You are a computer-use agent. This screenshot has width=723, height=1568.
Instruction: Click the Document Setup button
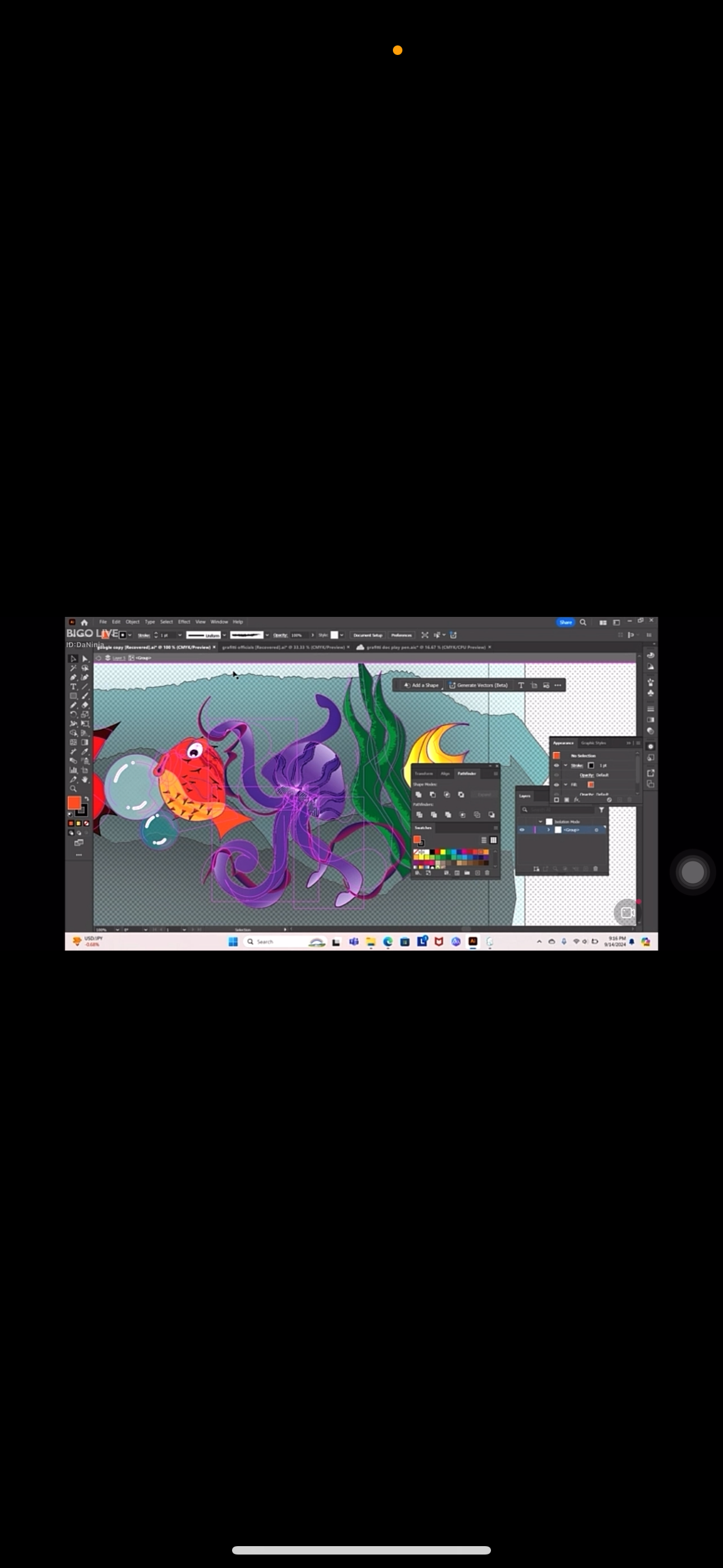(x=368, y=635)
